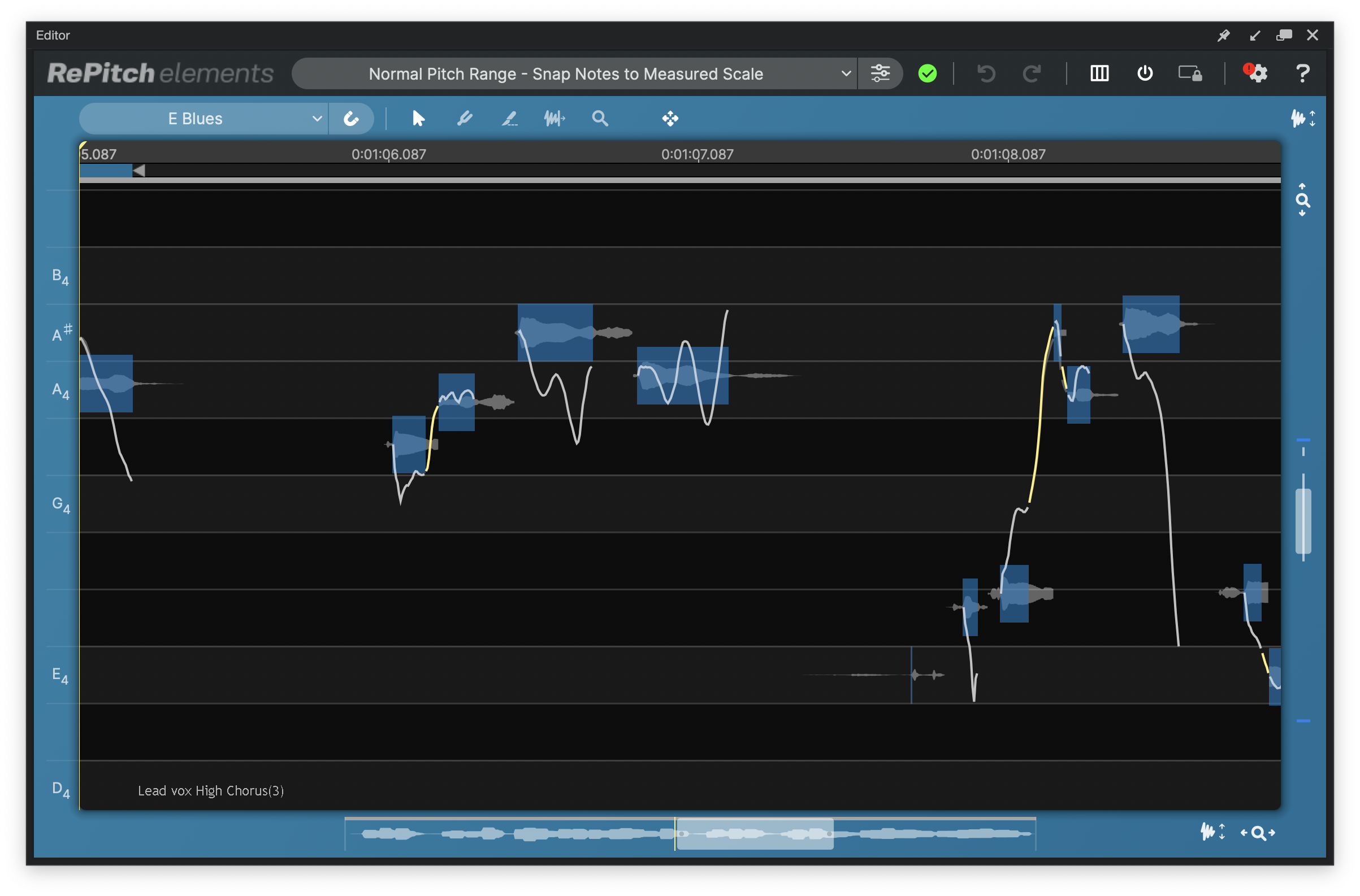Select the arrow pointer tool
The height and width of the screenshot is (896, 1360).
[418, 119]
